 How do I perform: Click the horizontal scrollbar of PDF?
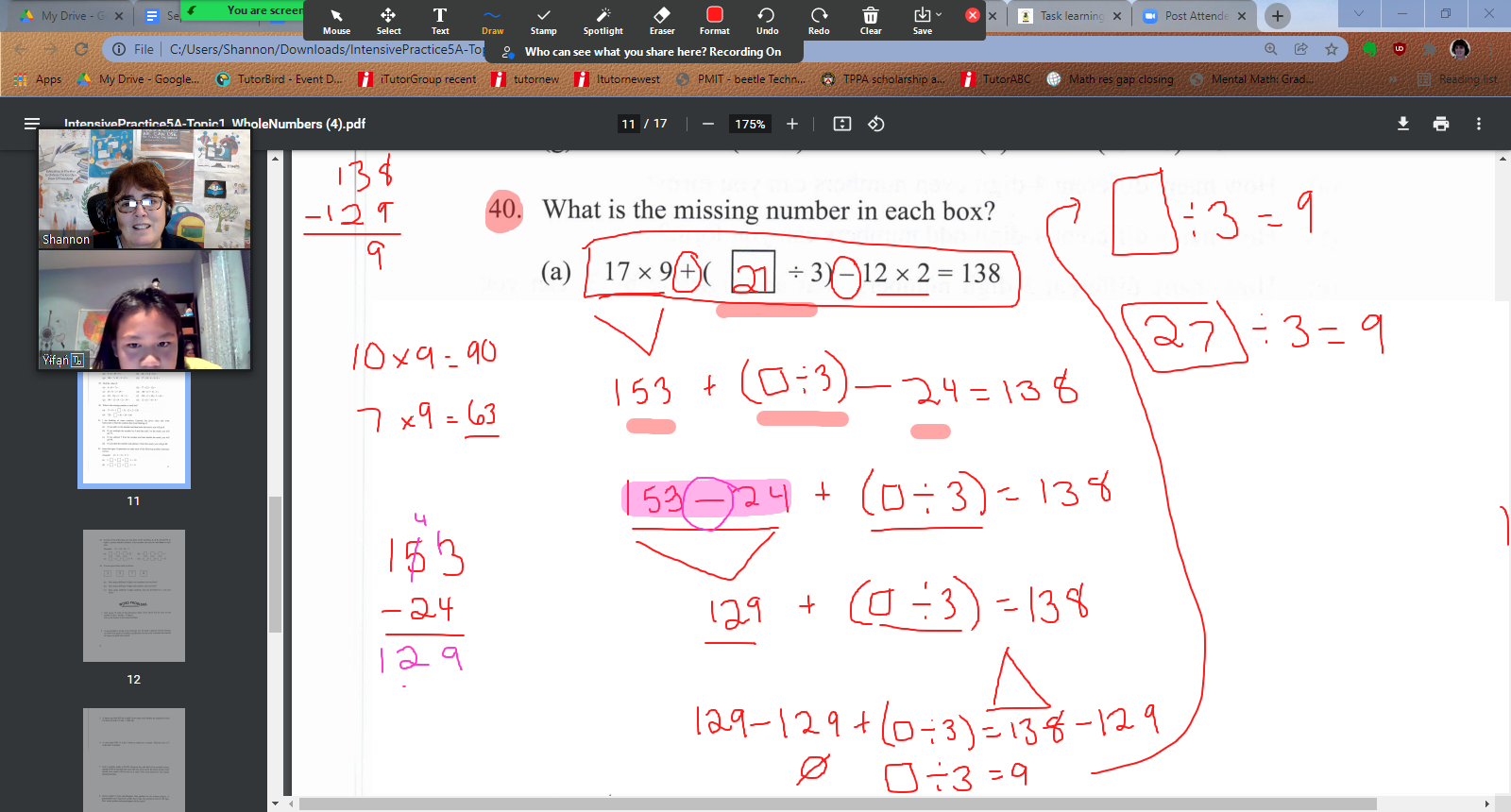tap(837, 804)
